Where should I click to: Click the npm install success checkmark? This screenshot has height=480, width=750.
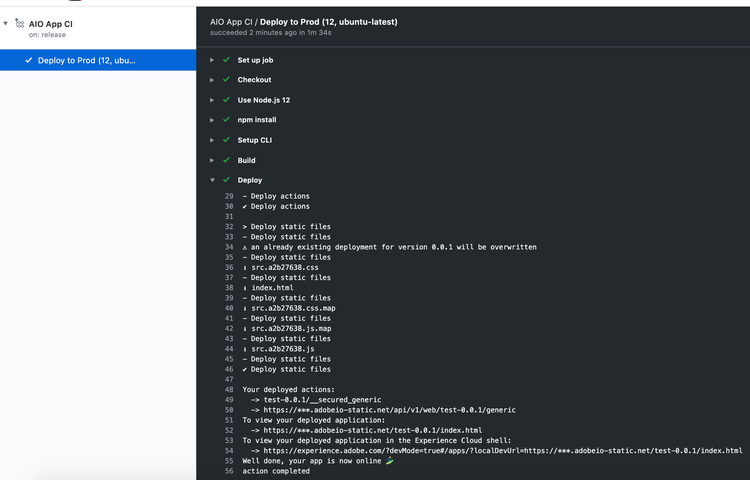coord(227,120)
